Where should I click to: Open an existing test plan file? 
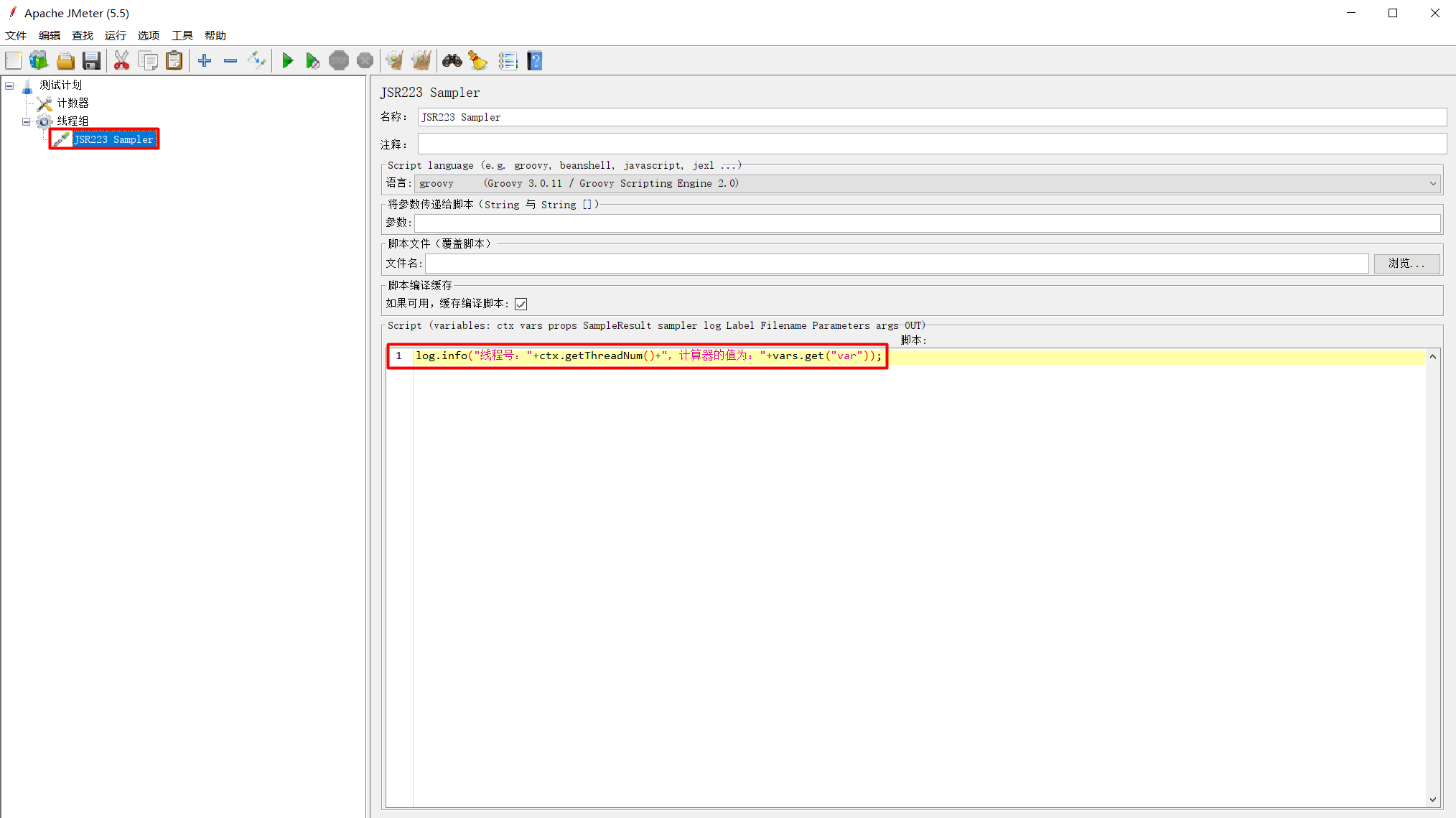tap(65, 60)
